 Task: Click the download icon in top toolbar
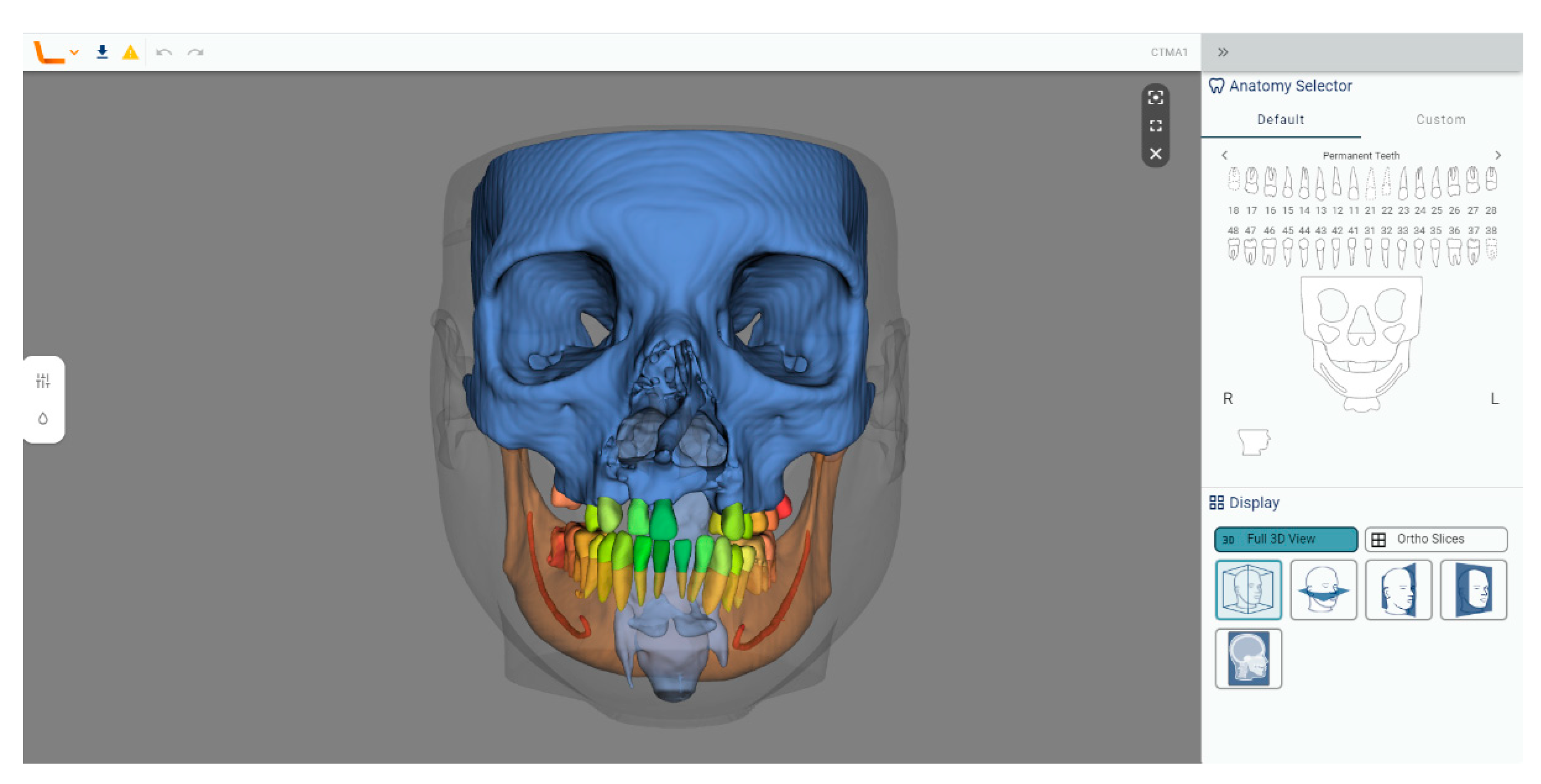tap(102, 52)
